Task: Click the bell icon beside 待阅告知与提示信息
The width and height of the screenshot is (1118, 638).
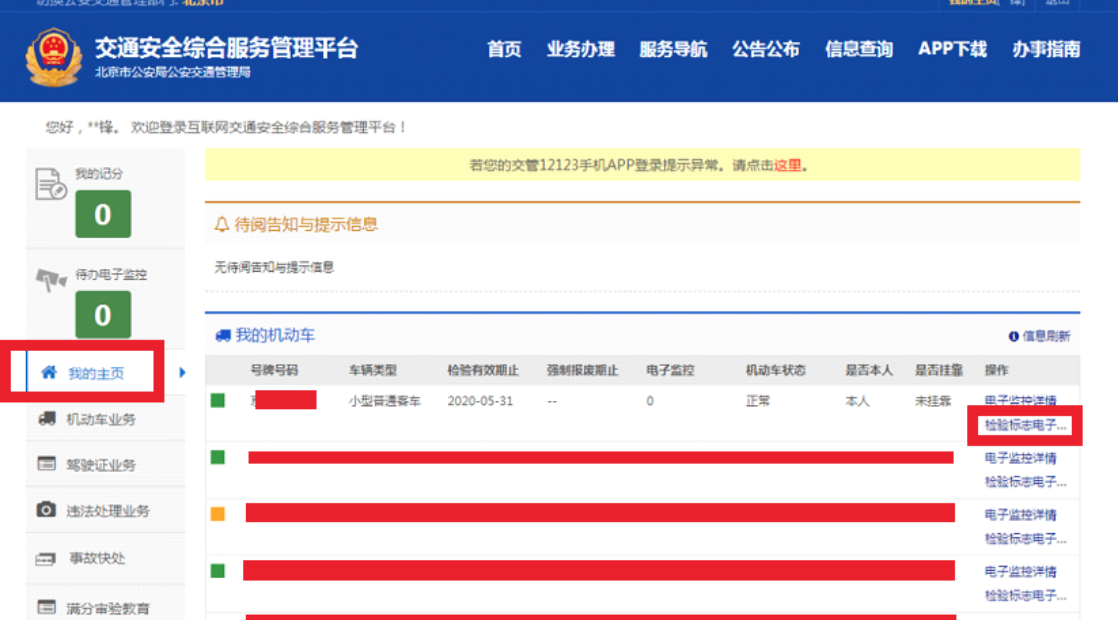Action: tap(220, 224)
